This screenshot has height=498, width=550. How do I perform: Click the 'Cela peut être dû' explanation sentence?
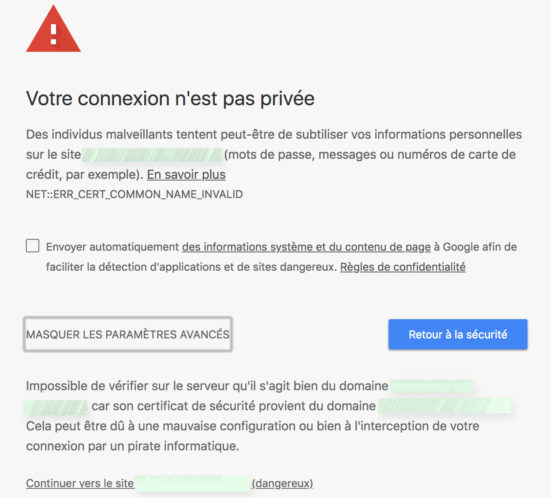(253, 436)
